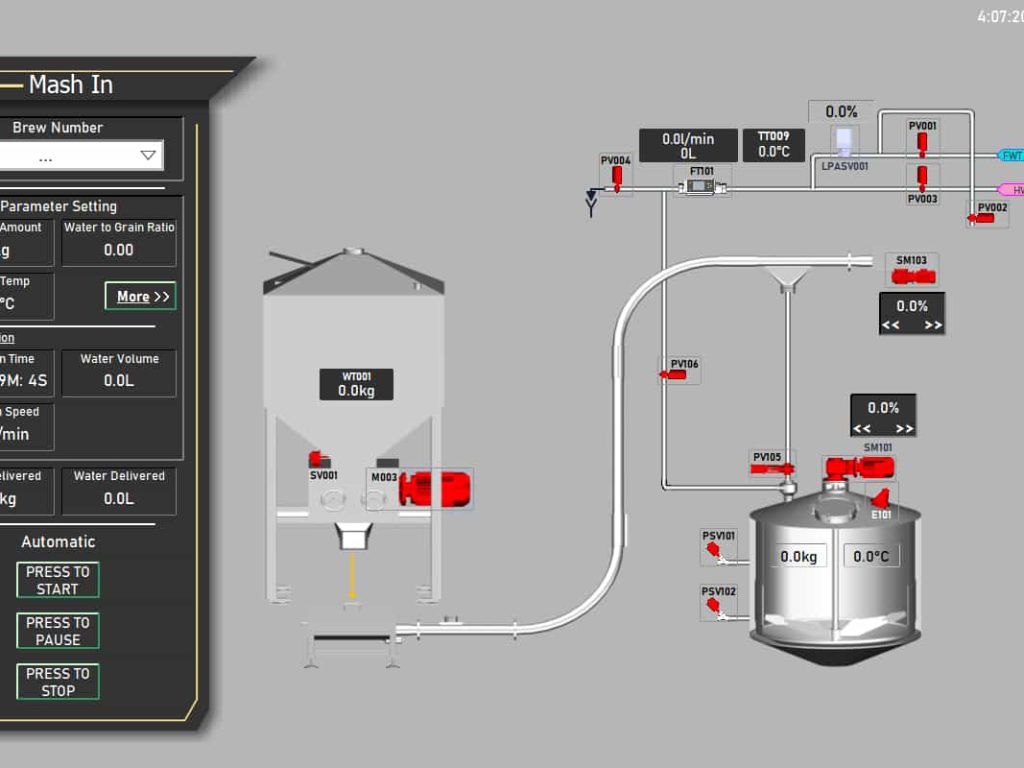Viewport: 1024px width, 768px height.
Task: Open the Mash In screen header
Action: 70,85
